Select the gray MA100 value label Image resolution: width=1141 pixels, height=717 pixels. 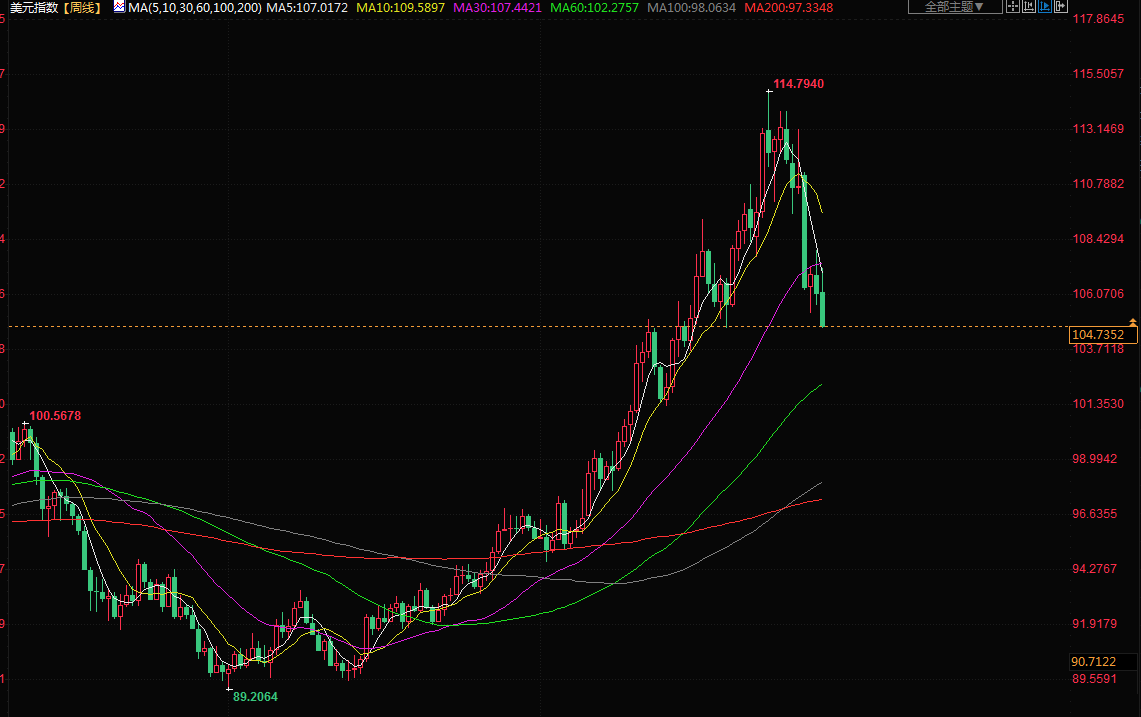coord(692,7)
